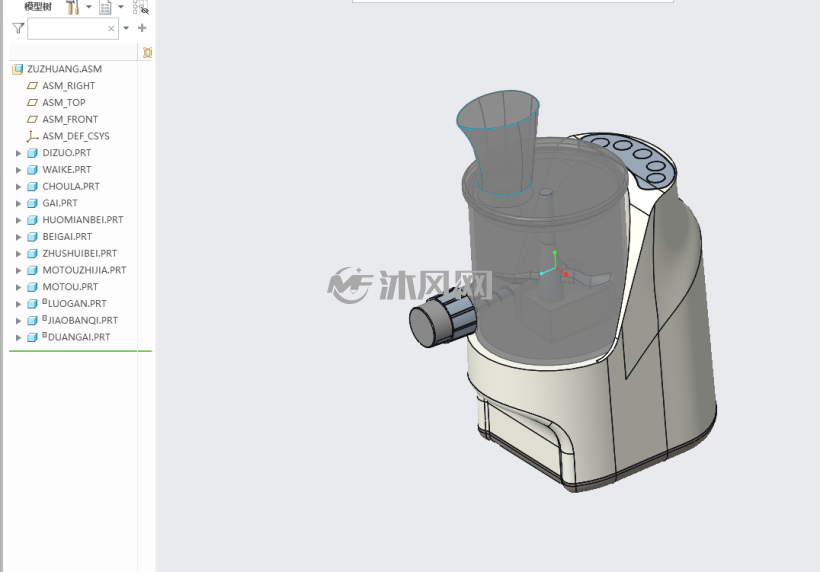Select the ASM_RIGHT datum plane

(69, 86)
